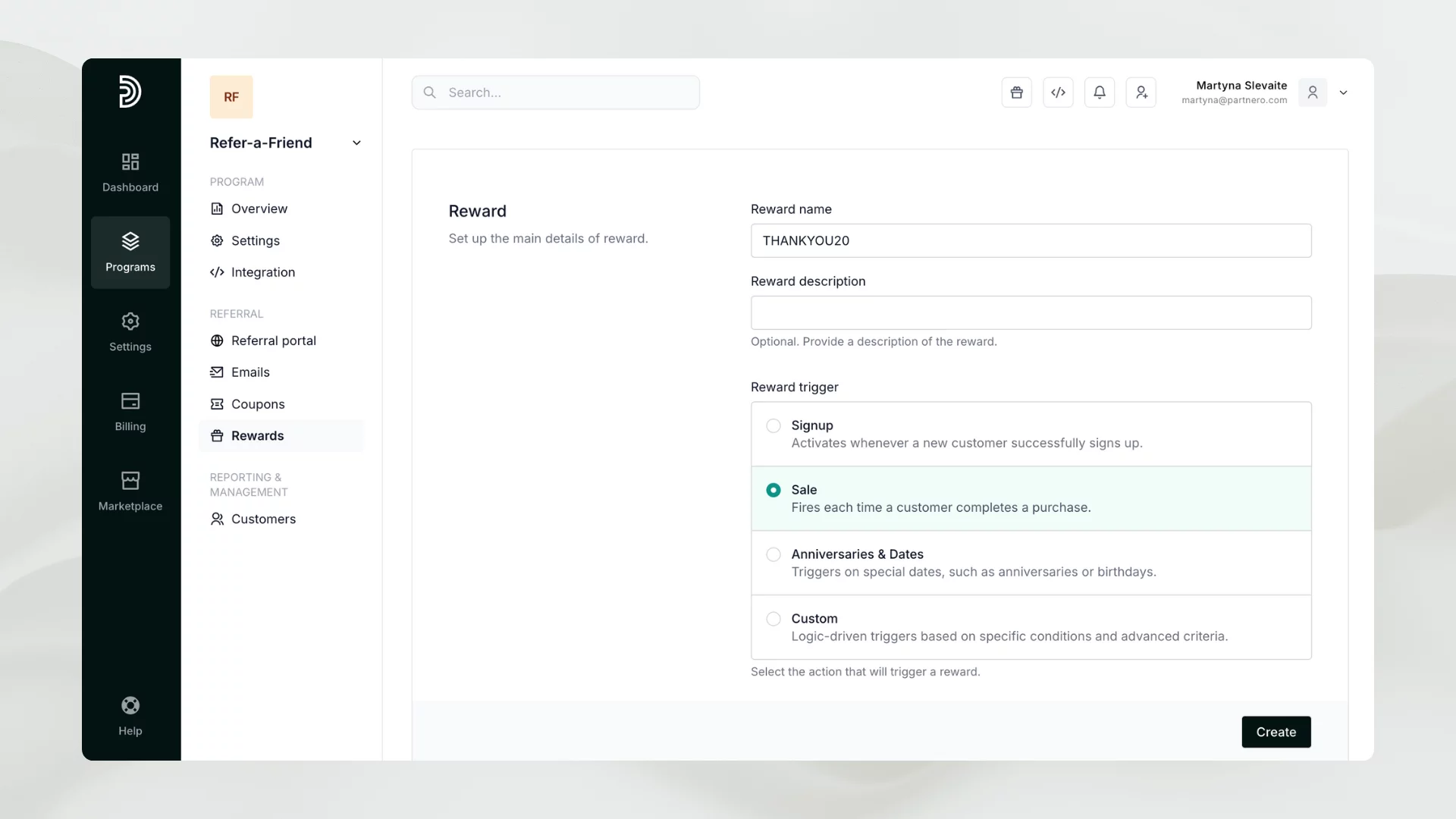Click the RF program avatar thumbnail
1456x819 pixels.
click(x=231, y=97)
